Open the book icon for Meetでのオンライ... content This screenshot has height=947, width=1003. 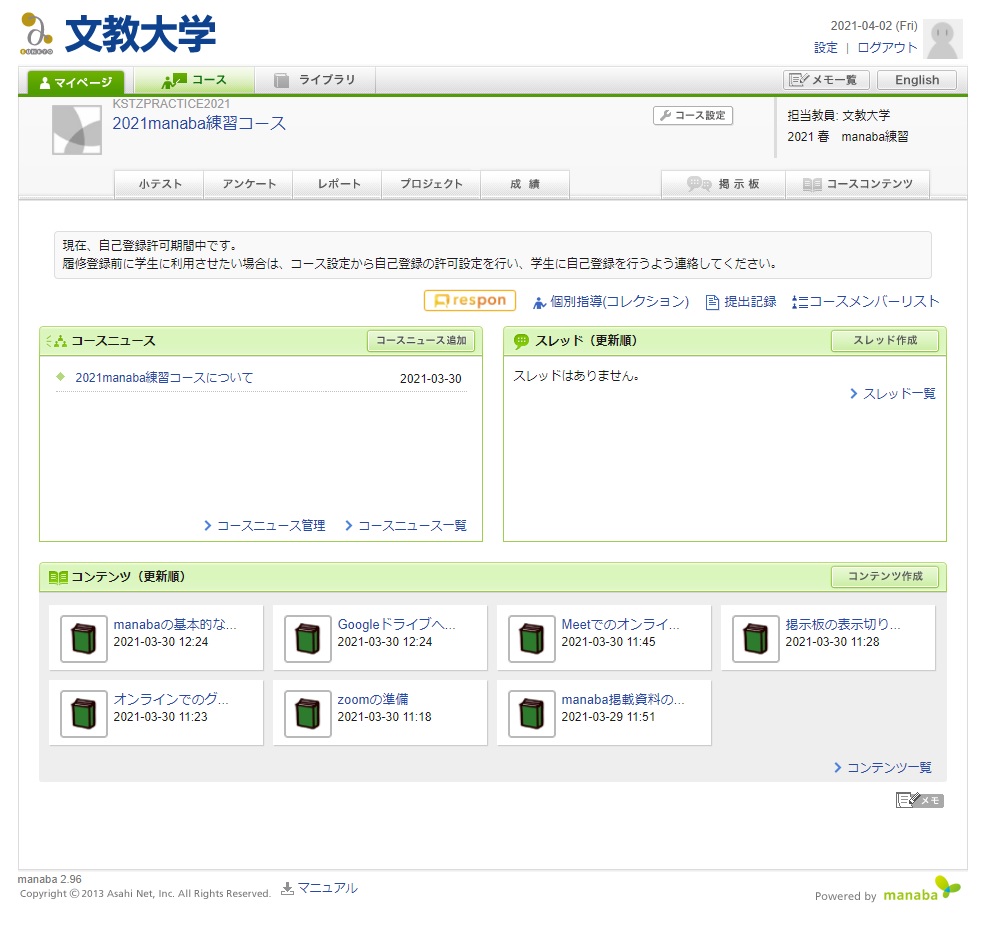(x=532, y=639)
